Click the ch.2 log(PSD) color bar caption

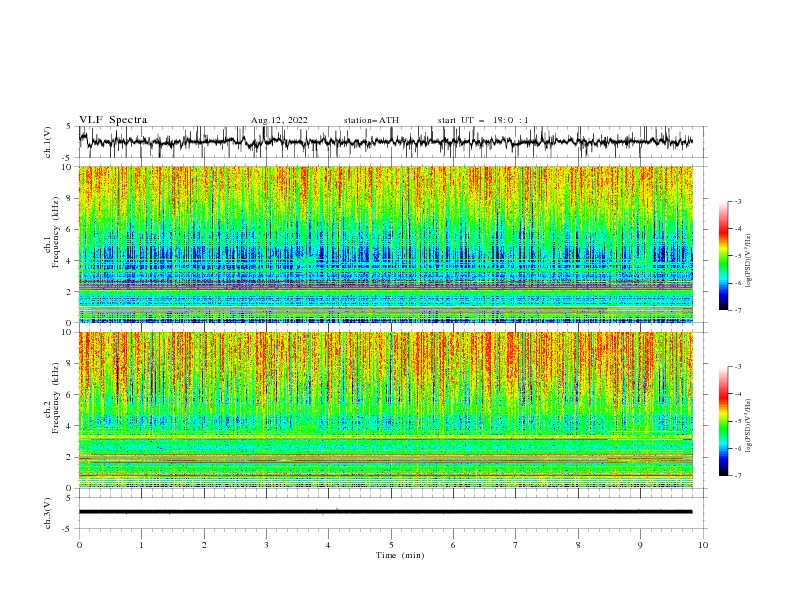749,426
